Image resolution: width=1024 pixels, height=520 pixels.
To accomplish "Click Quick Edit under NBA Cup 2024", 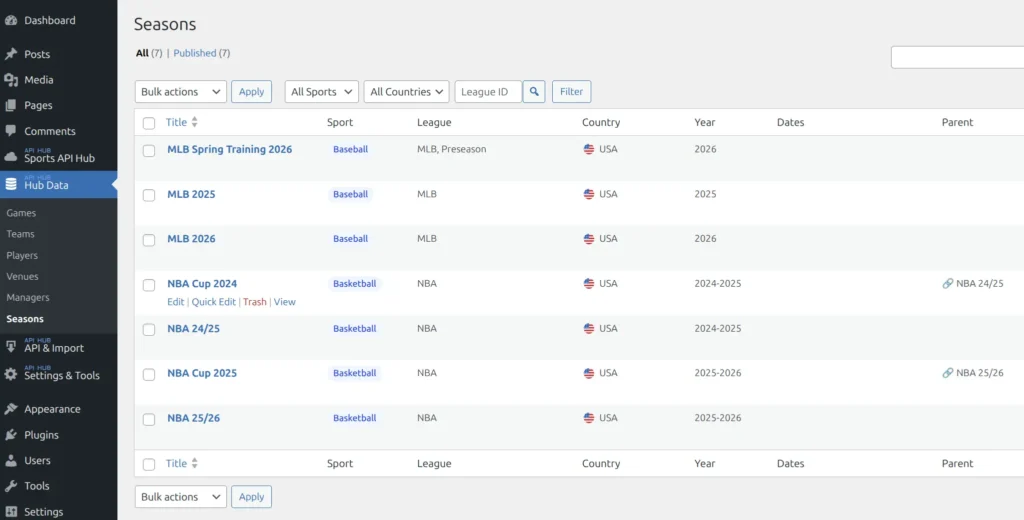I will tap(214, 302).
